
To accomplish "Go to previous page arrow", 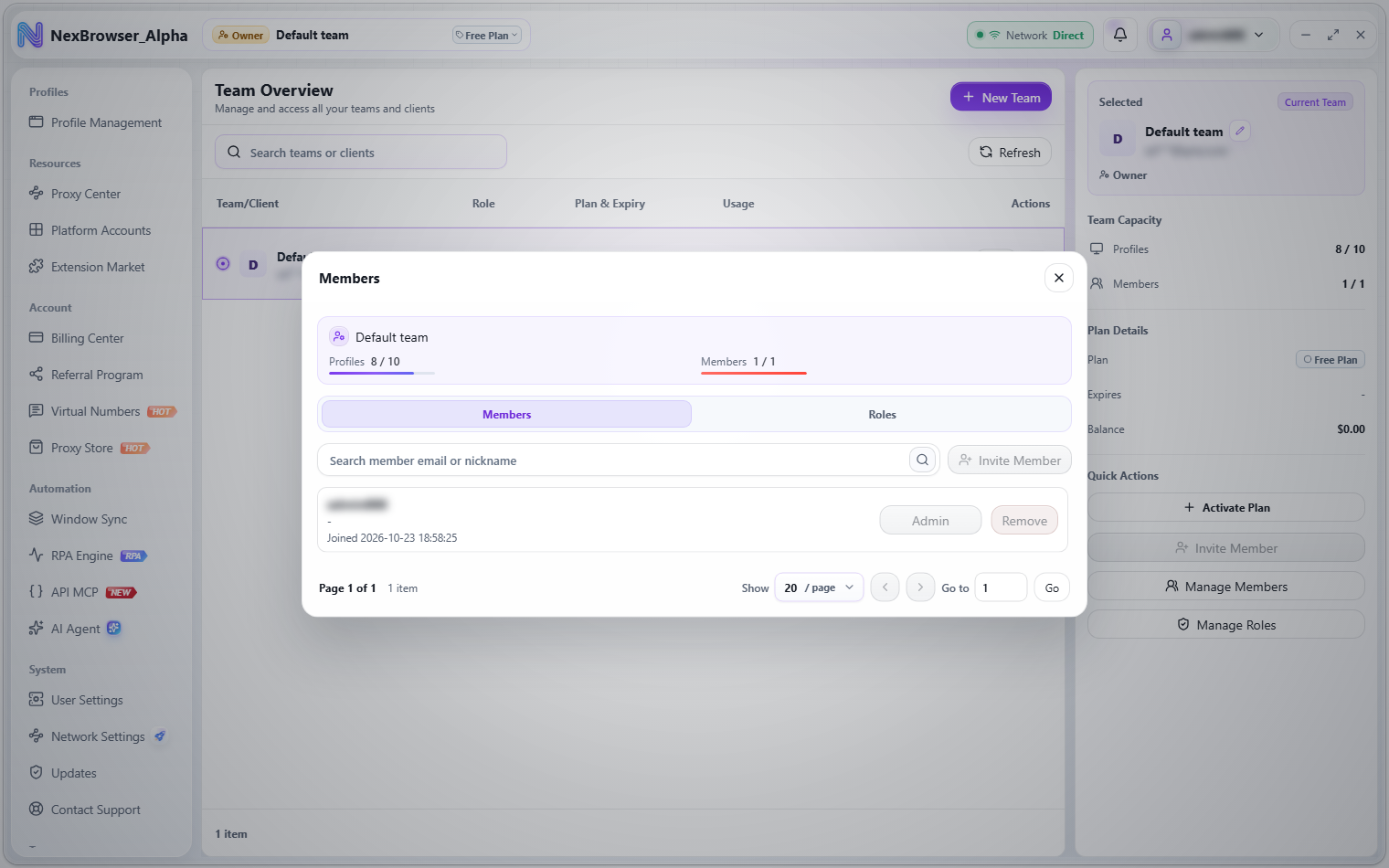I will tap(885, 587).
